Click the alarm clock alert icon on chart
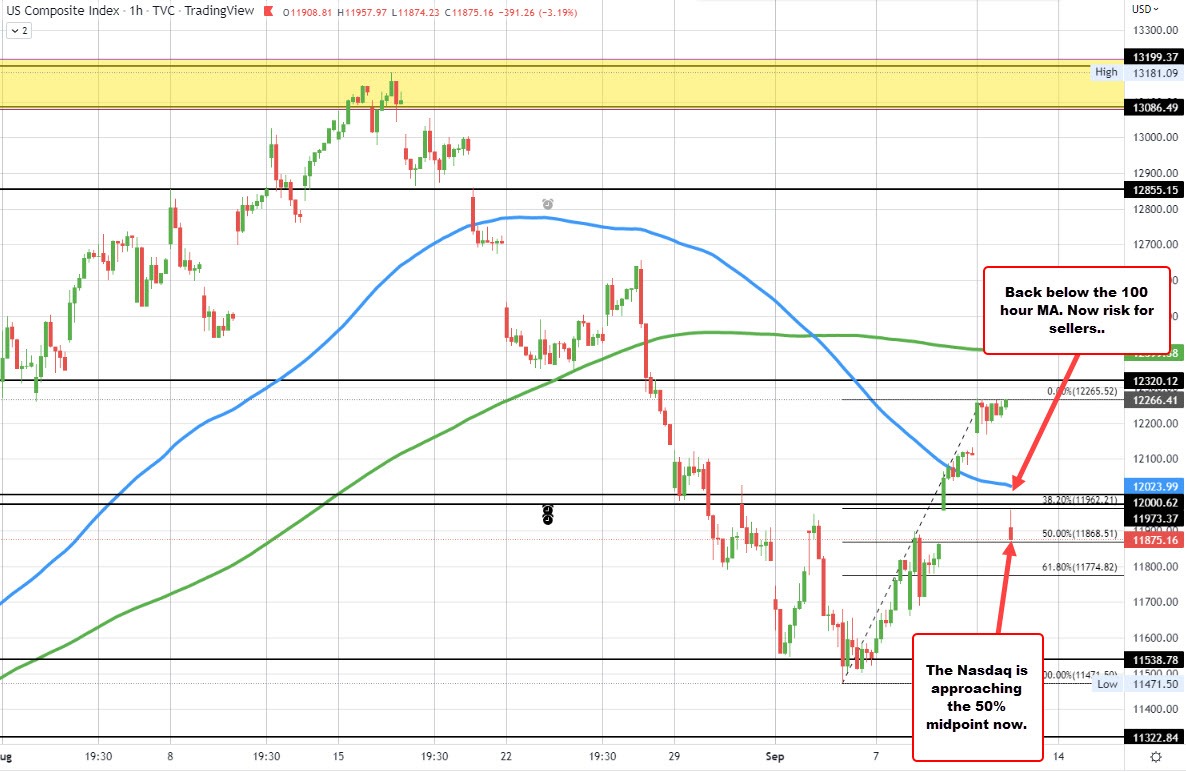Image resolution: width=1186 pixels, height=772 pixels. pyautogui.click(x=548, y=204)
